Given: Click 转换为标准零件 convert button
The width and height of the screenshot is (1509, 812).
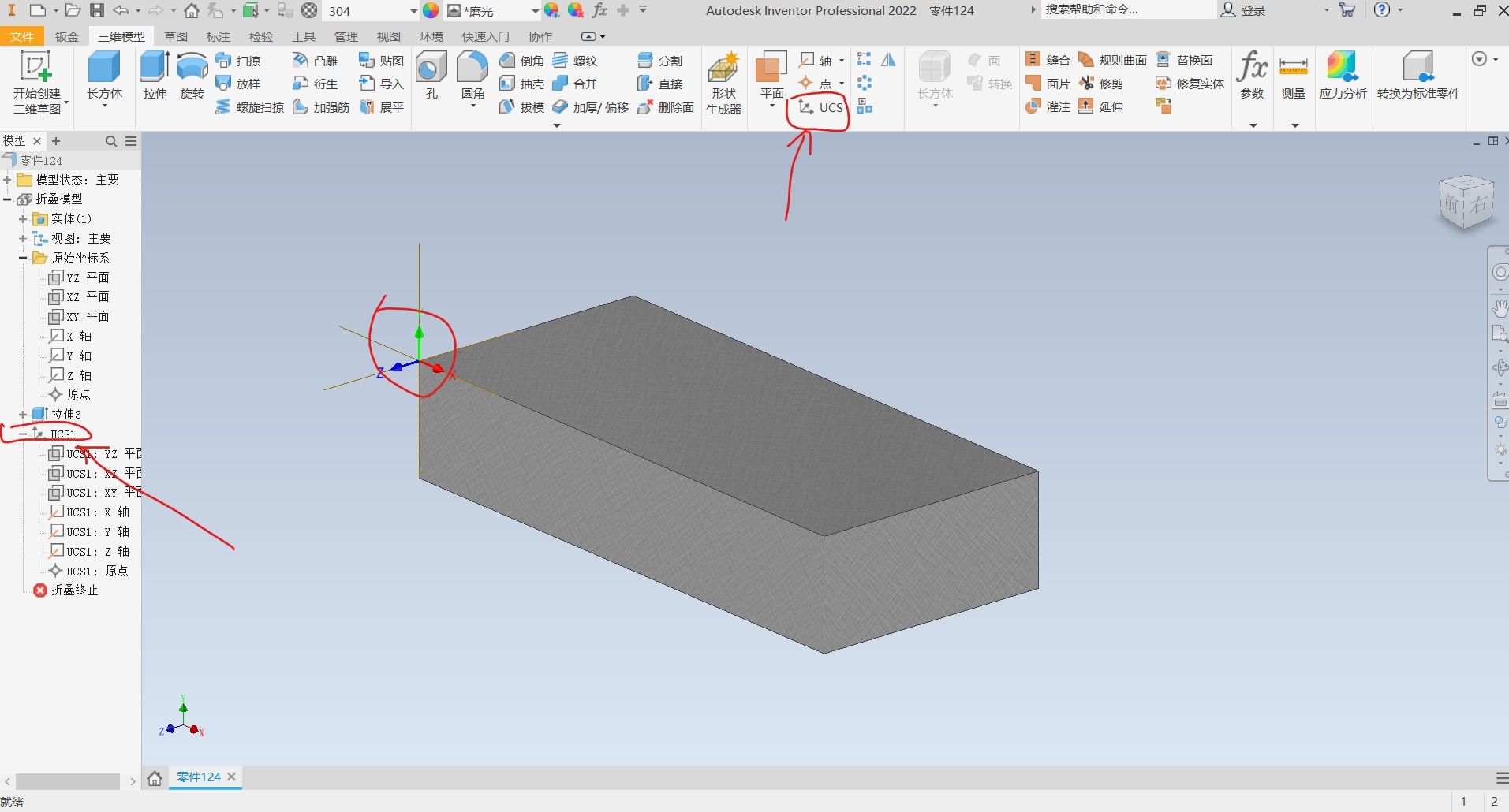Looking at the screenshot, I should (1418, 76).
